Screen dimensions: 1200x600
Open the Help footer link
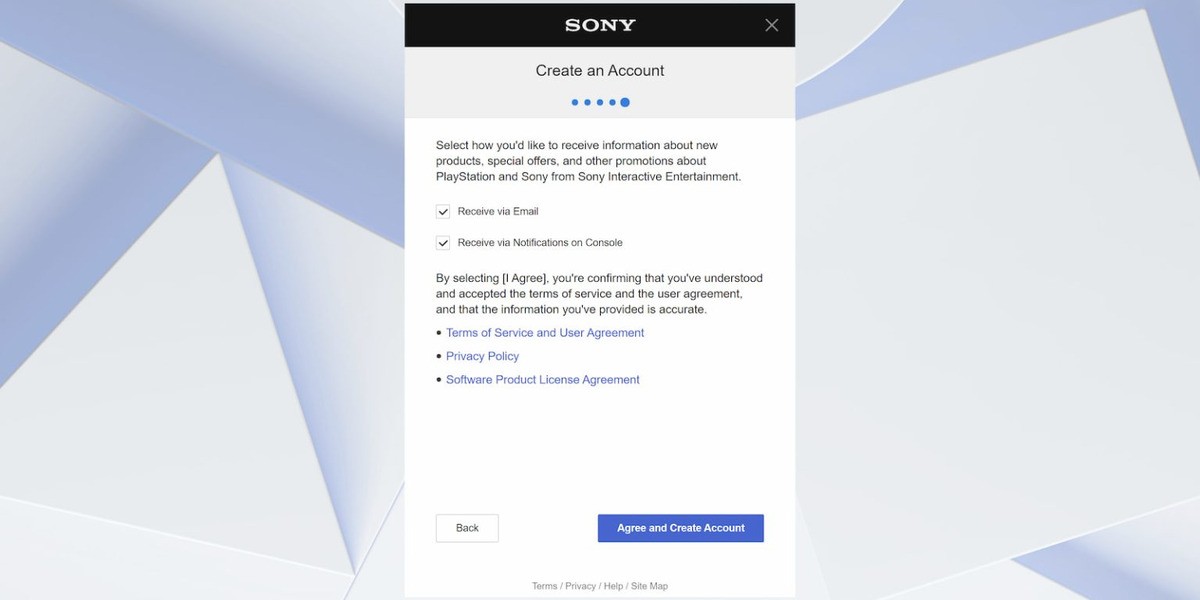pyautogui.click(x=613, y=586)
